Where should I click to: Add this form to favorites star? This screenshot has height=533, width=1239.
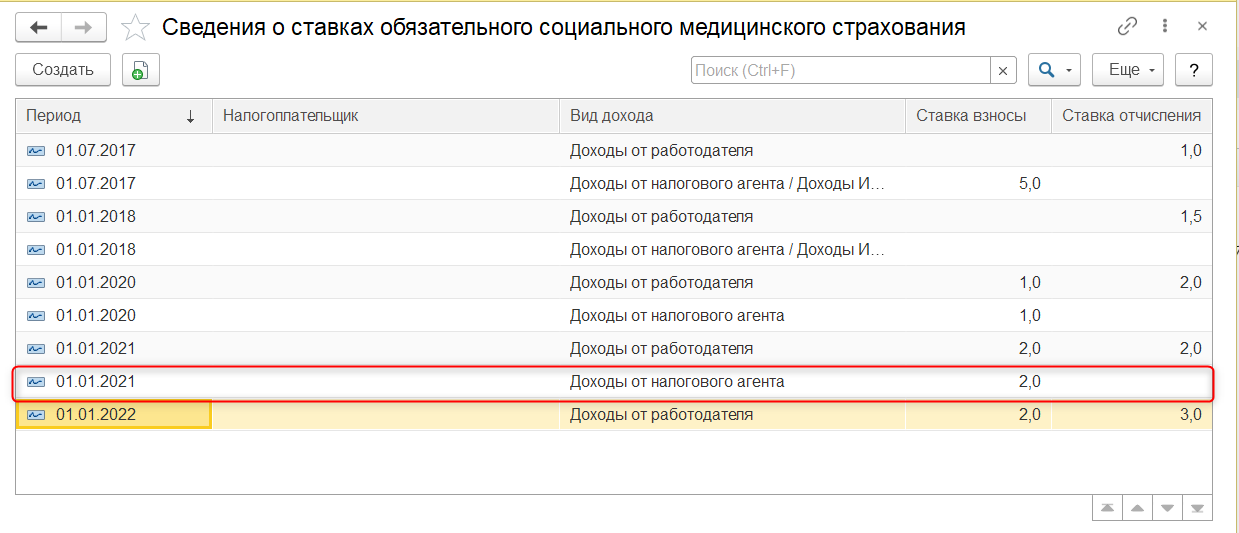(133, 27)
